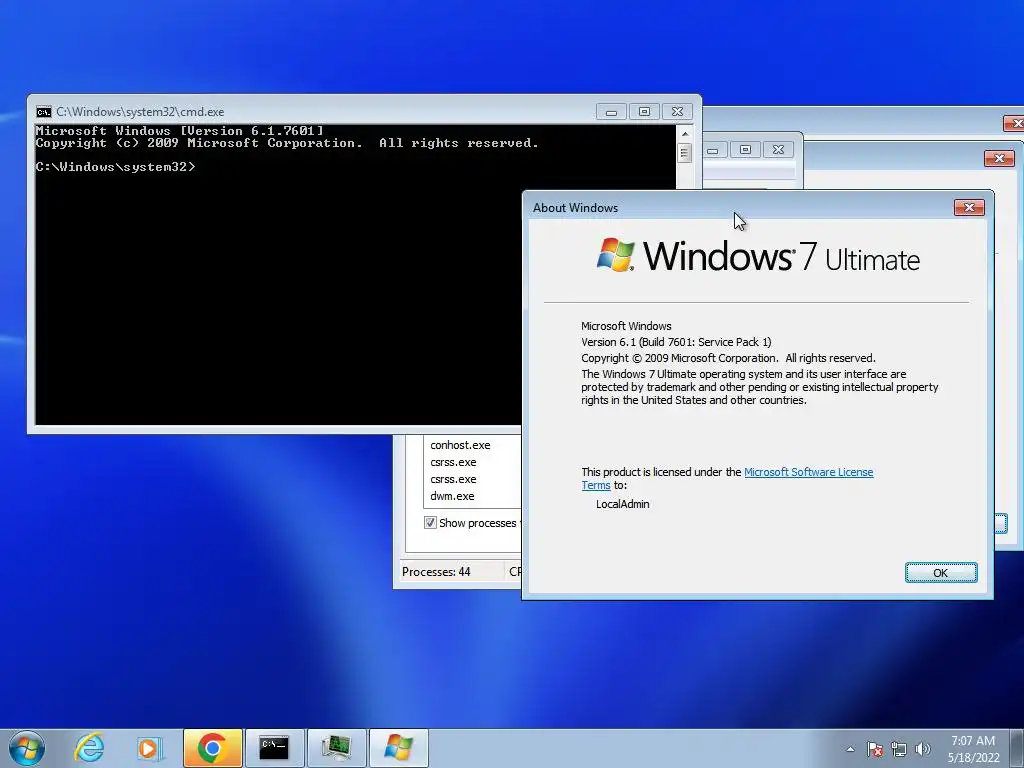Open Action Center flag icon
The image size is (1024, 768).
point(874,749)
